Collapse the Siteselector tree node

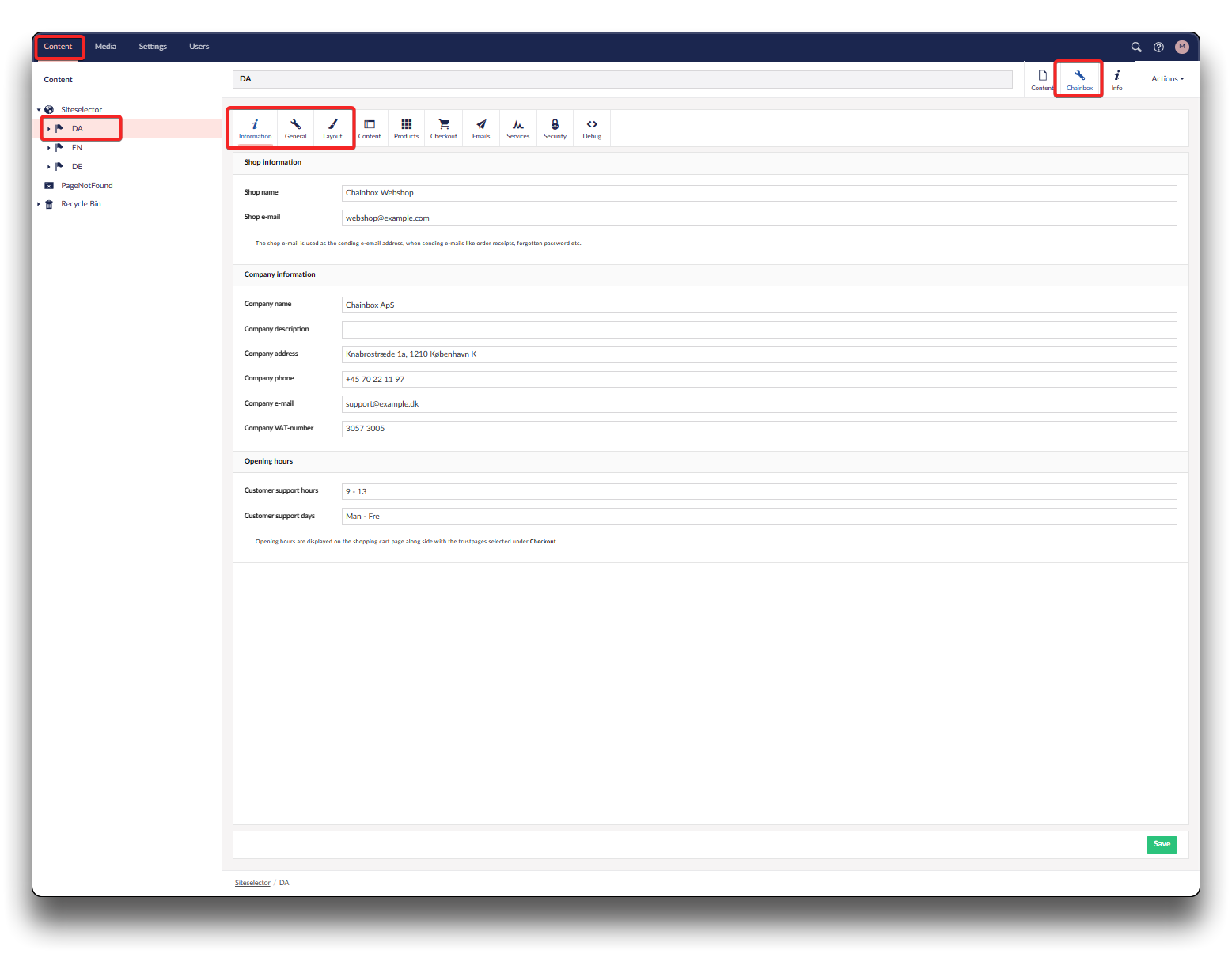(39, 110)
